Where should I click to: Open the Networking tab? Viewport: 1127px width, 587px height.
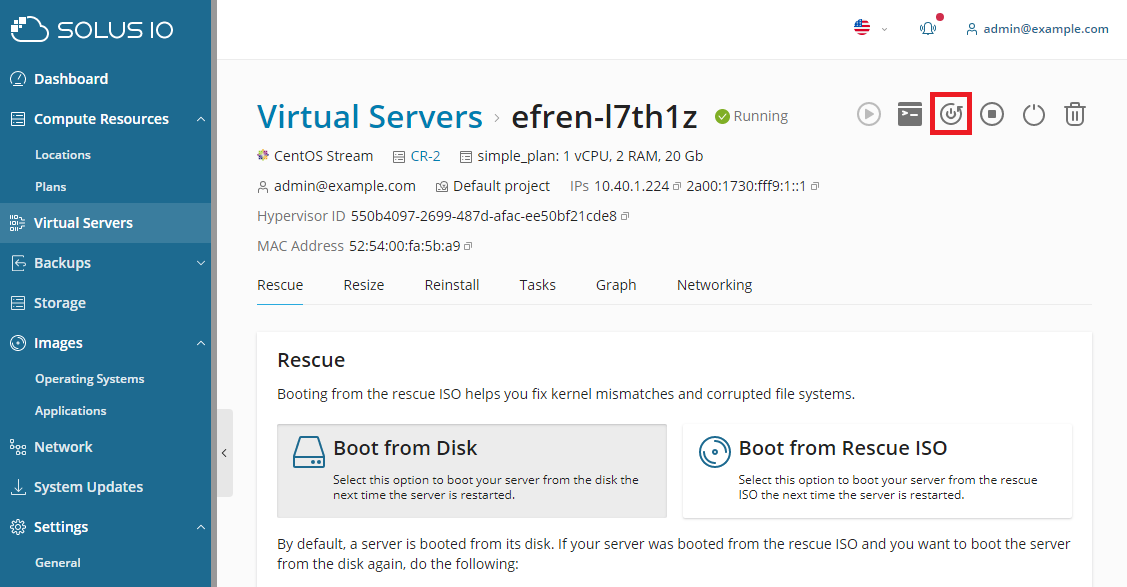tap(714, 285)
